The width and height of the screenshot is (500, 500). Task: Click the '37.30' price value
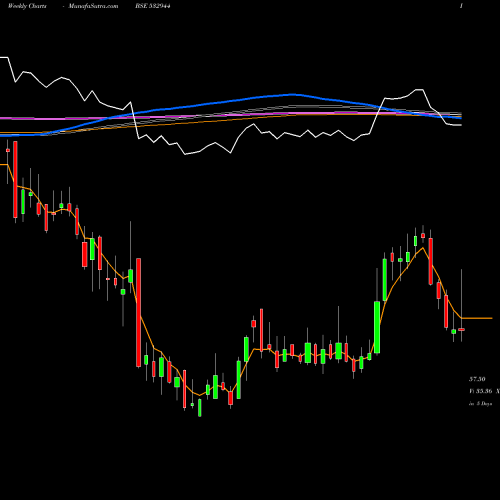pos(477,379)
